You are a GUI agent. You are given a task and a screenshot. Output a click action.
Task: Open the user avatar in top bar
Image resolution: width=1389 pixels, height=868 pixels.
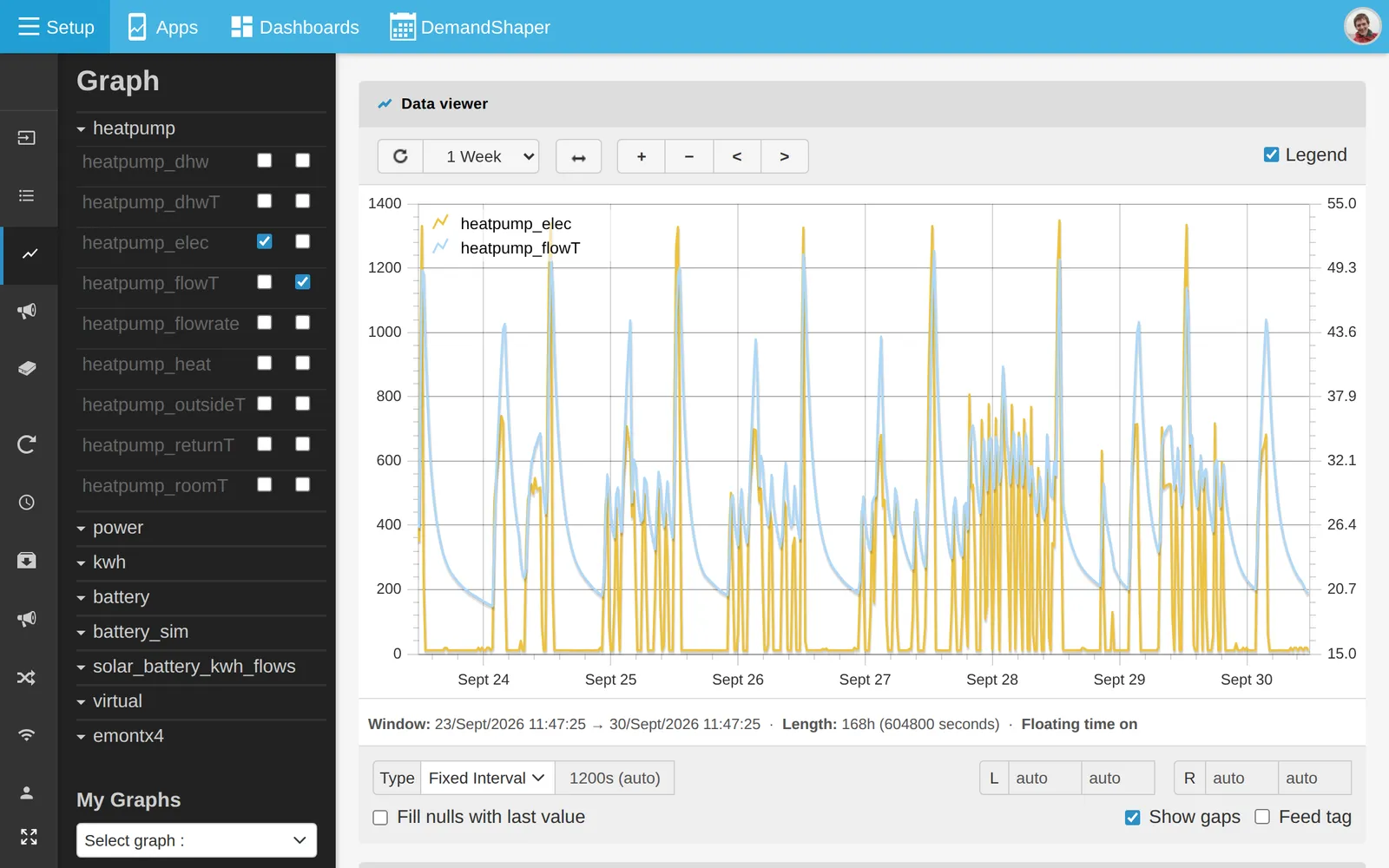coord(1362,26)
